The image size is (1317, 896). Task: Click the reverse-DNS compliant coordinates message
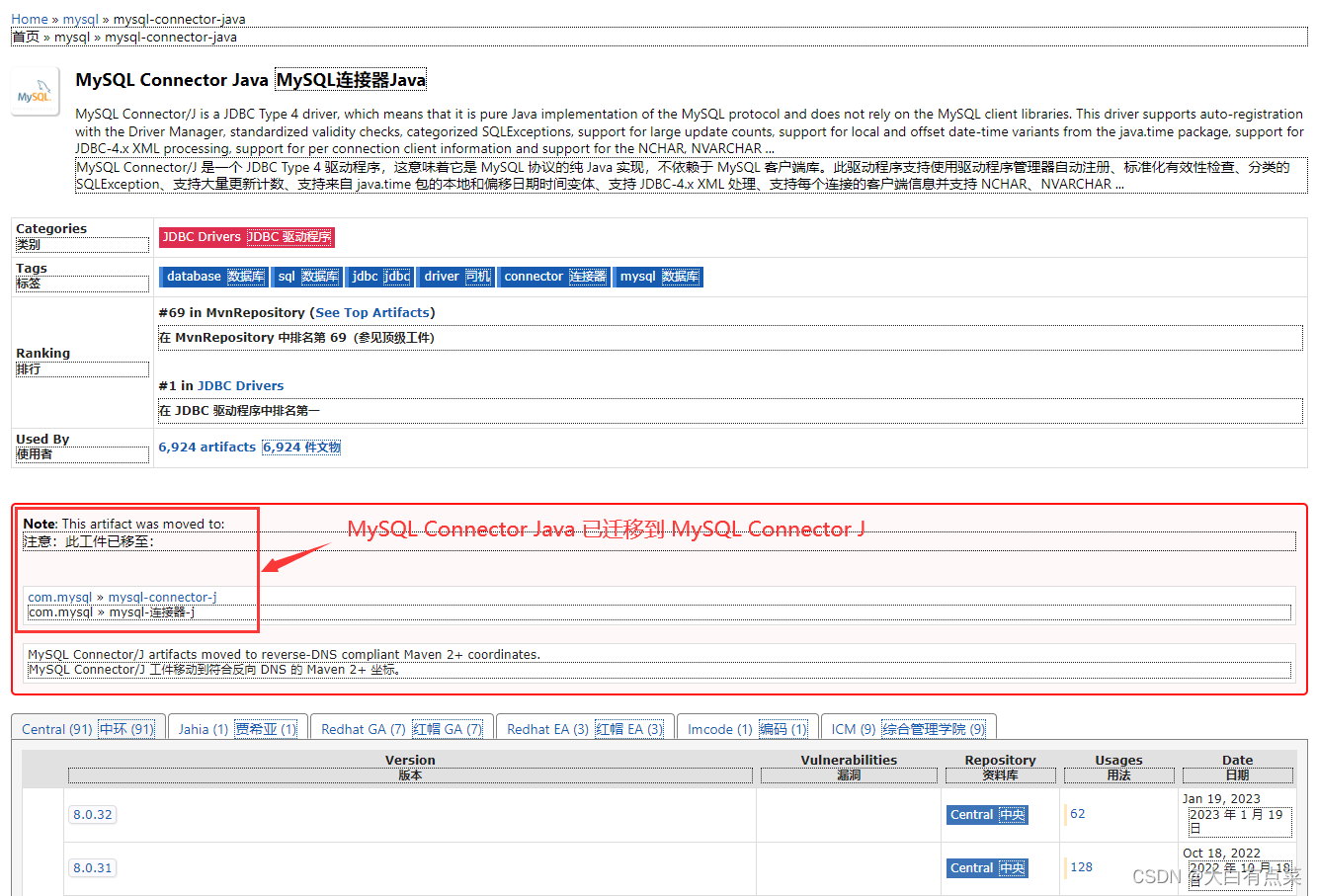[285, 654]
